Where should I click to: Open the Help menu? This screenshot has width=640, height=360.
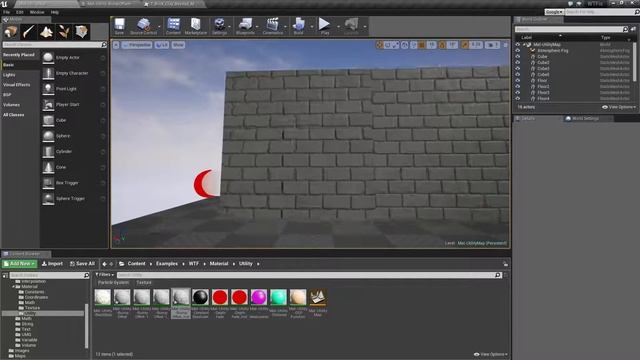point(55,12)
